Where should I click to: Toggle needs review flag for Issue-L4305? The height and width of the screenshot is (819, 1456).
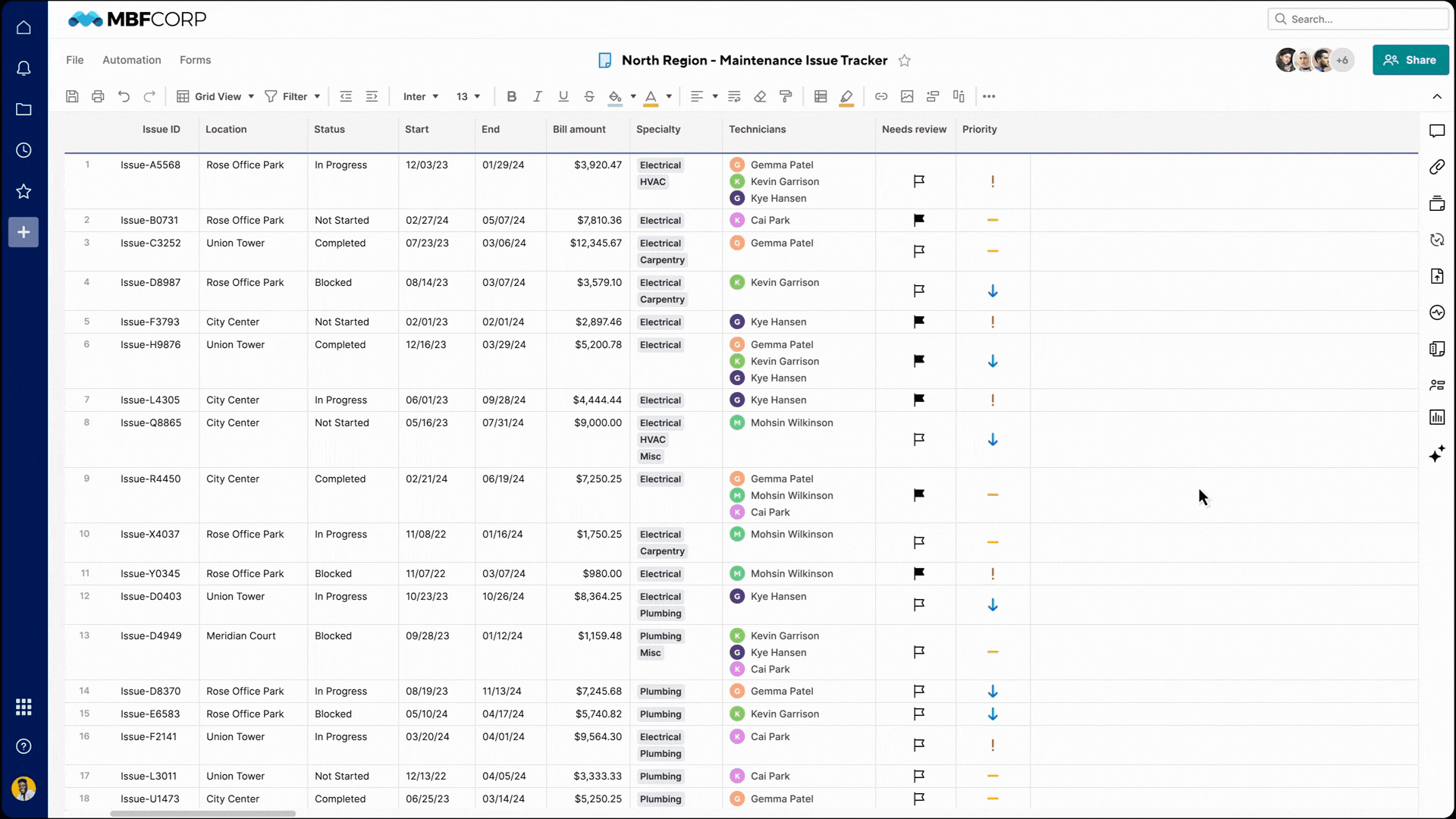[x=918, y=400]
